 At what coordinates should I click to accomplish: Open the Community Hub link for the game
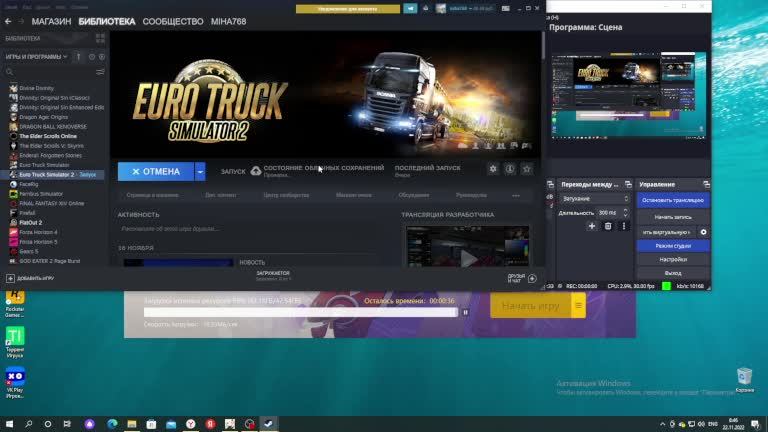click(286, 195)
